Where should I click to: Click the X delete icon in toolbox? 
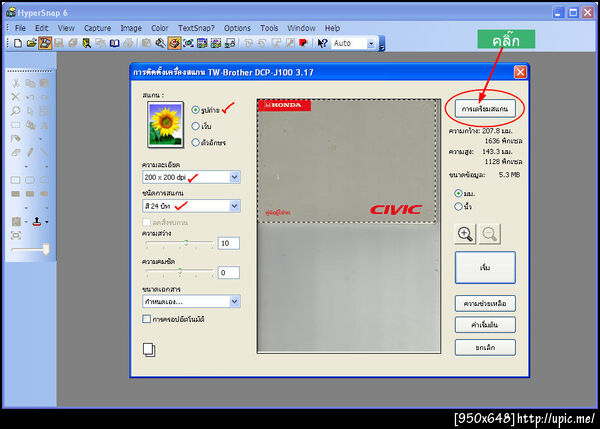[x=15, y=97]
